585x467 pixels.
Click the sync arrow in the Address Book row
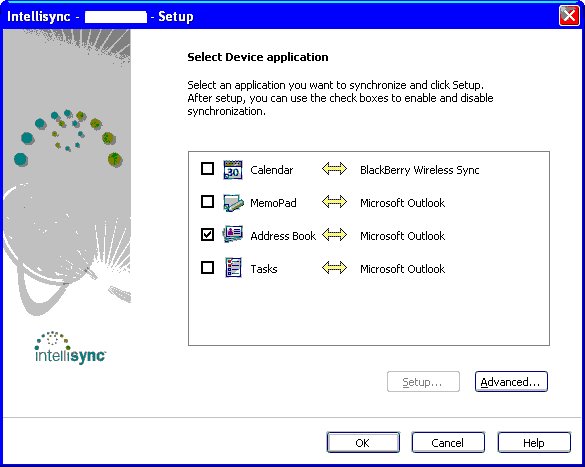pyautogui.click(x=334, y=235)
